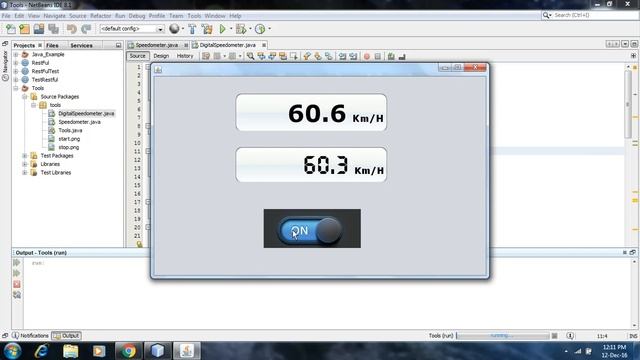Click the Comment lines icon in editor toolbar

[x=391, y=56]
